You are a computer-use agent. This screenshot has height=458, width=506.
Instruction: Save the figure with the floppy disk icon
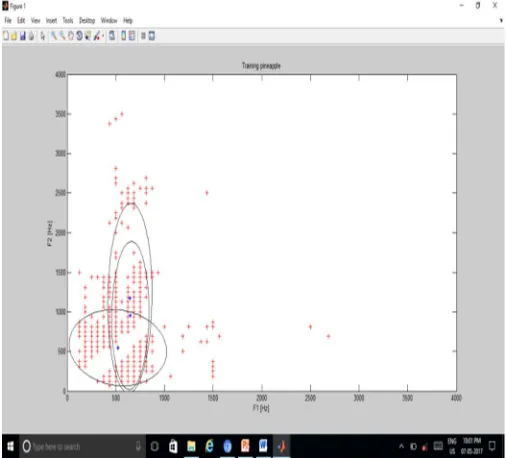(23, 36)
